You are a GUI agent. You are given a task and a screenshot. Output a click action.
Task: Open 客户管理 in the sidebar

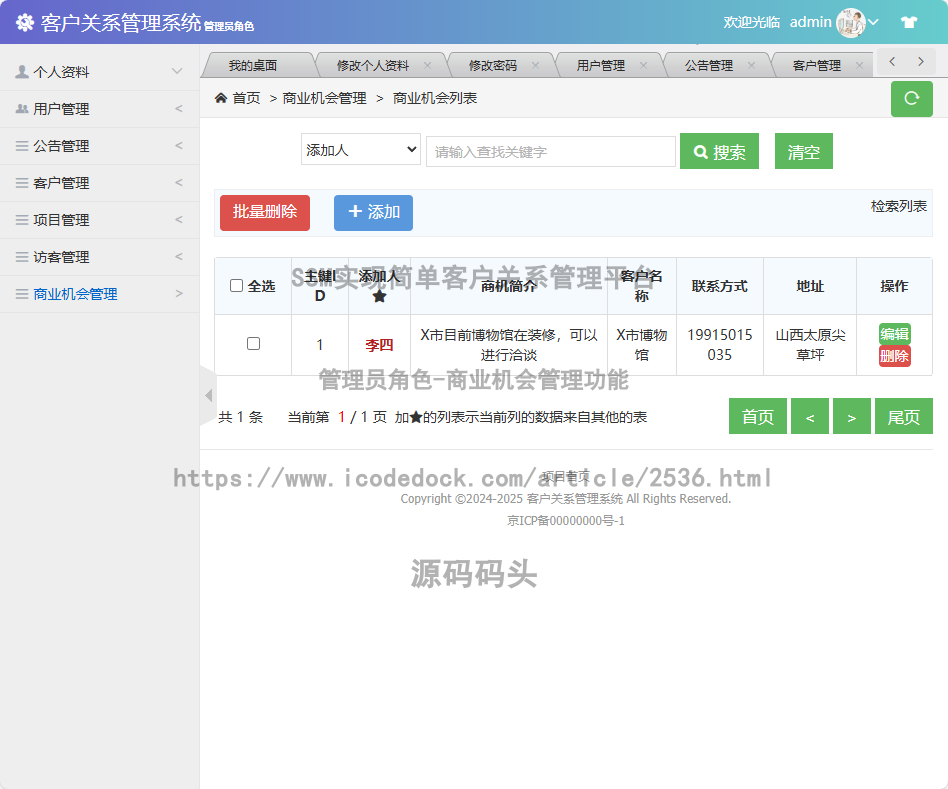100,183
